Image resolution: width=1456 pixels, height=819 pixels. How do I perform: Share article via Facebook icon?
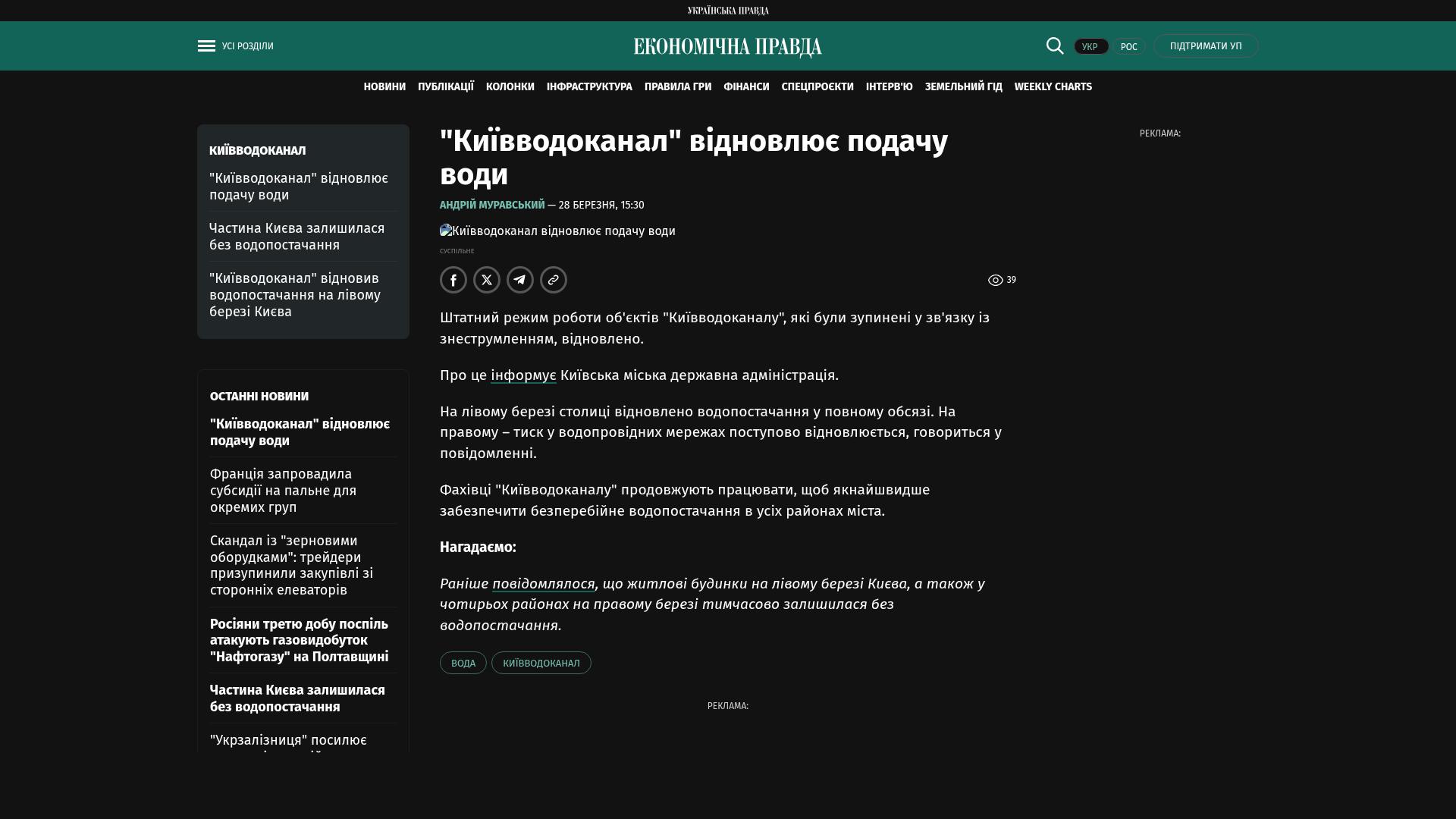click(x=453, y=280)
